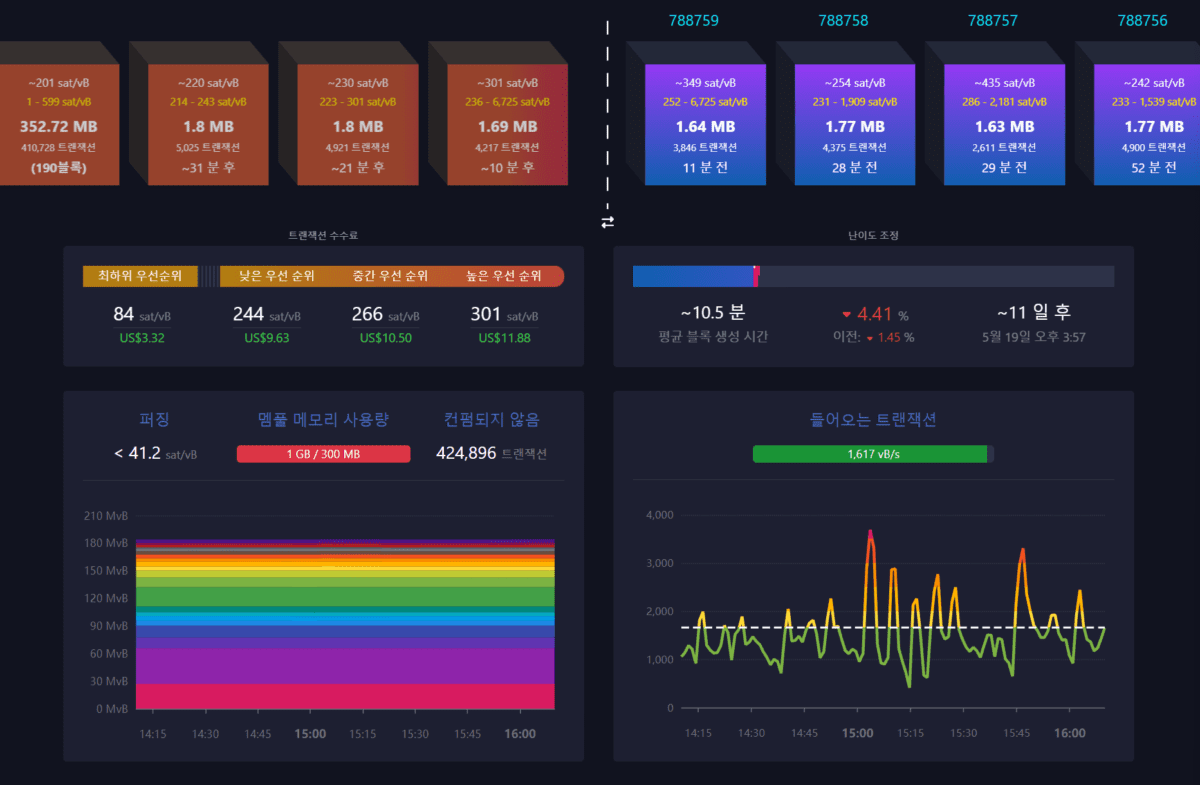This screenshot has width=1200, height=785.
Task: Select the mined block from 29 분 전
Action: [1005, 125]
